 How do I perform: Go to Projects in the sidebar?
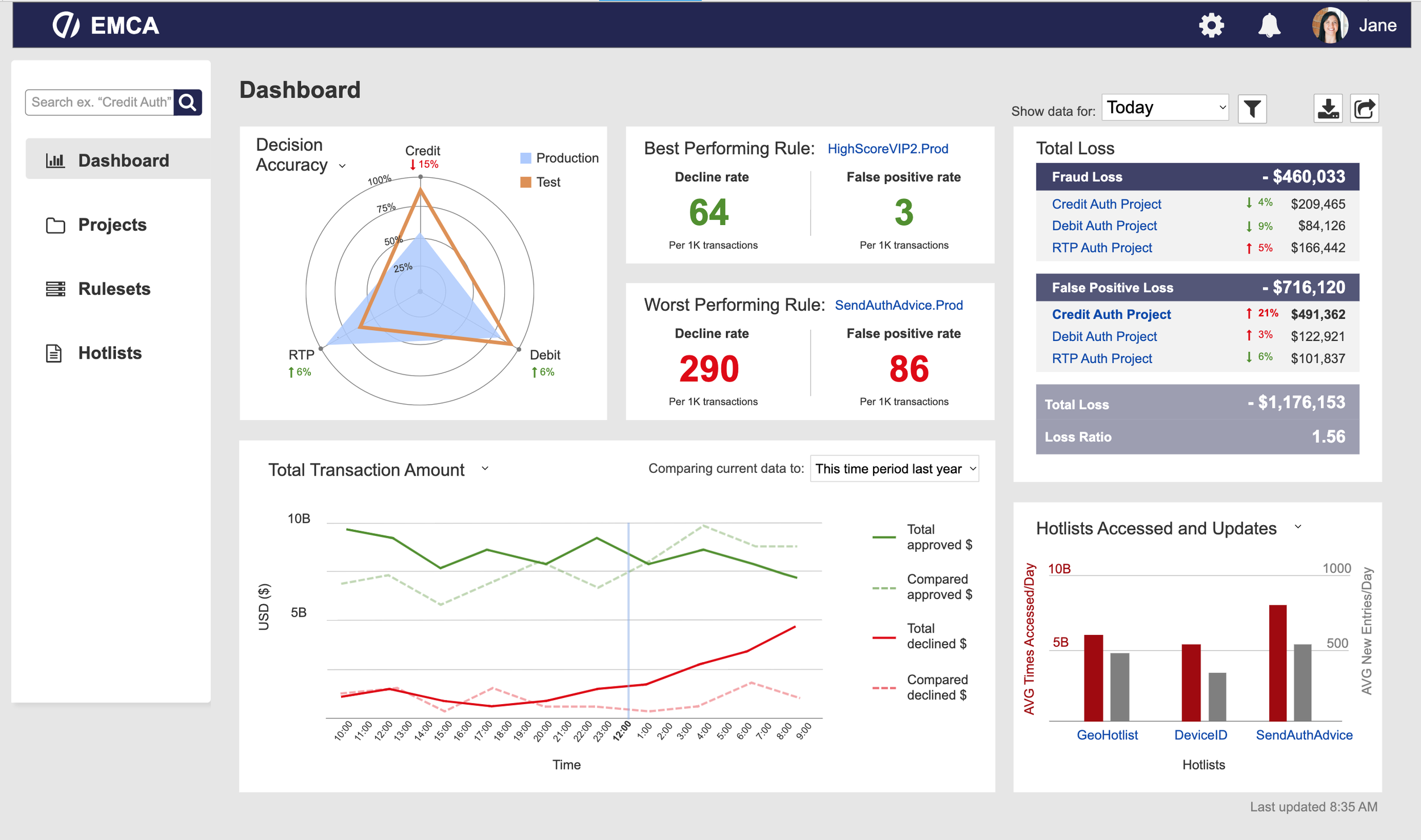(x=112, y=225)
